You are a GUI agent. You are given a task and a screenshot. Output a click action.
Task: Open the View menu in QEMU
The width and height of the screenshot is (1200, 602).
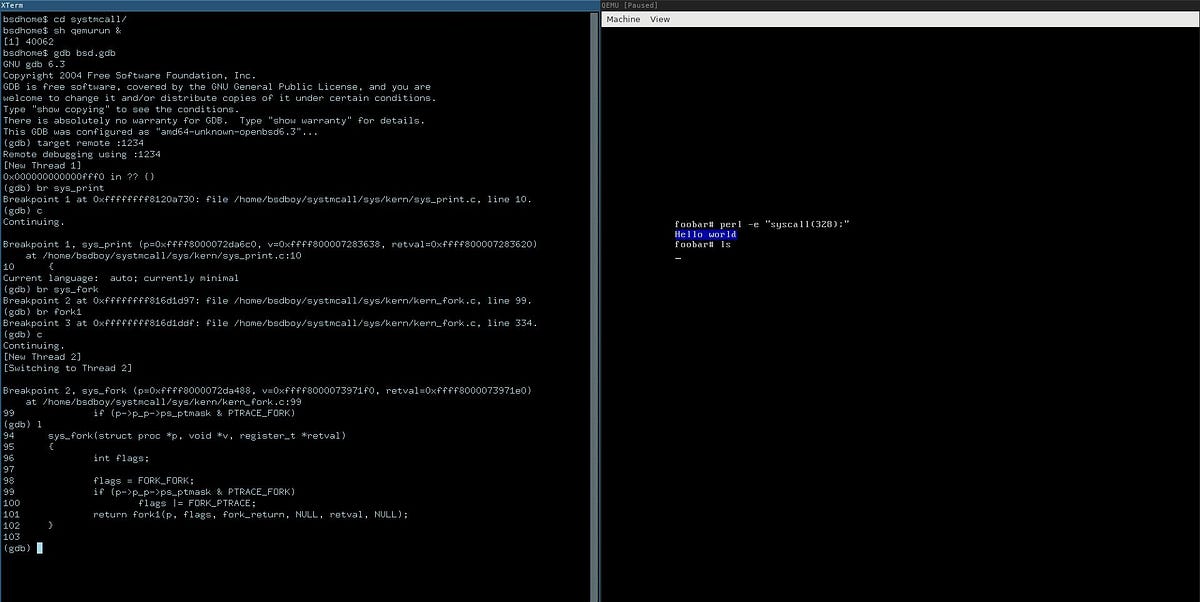pos(658,19)
